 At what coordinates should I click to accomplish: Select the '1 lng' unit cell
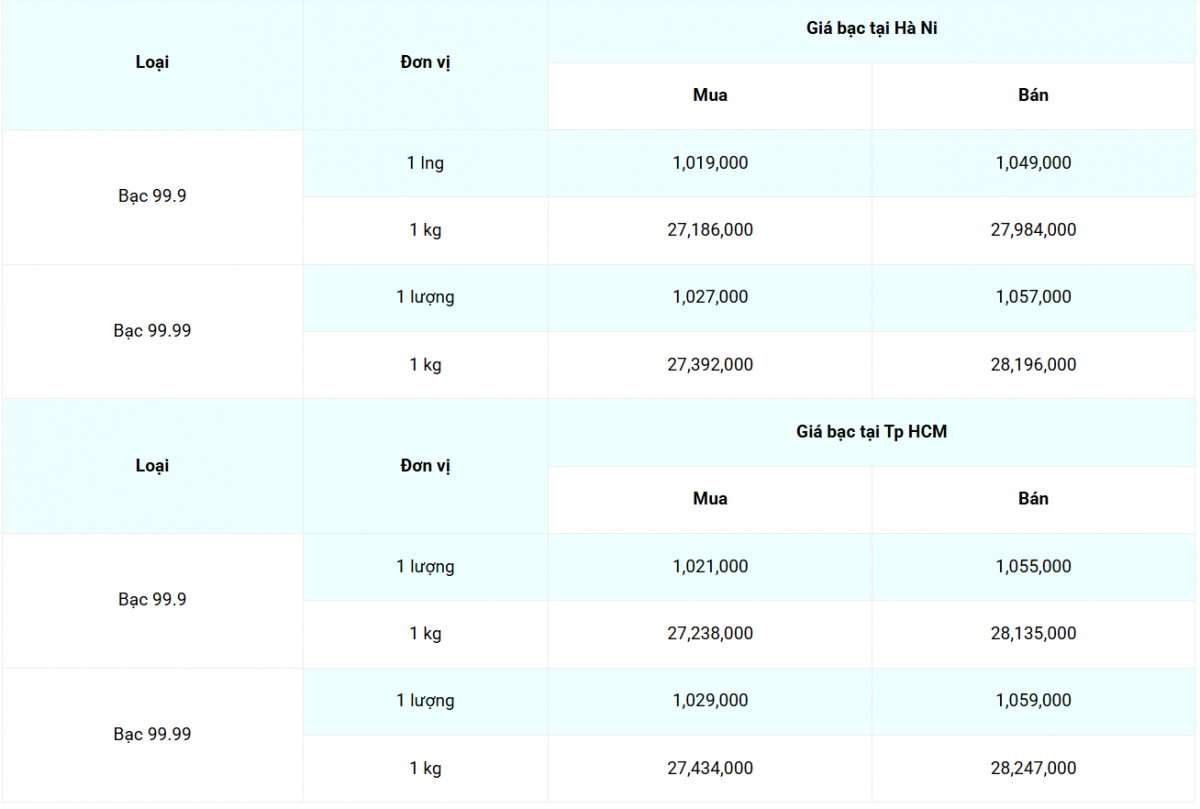(425, 163)
